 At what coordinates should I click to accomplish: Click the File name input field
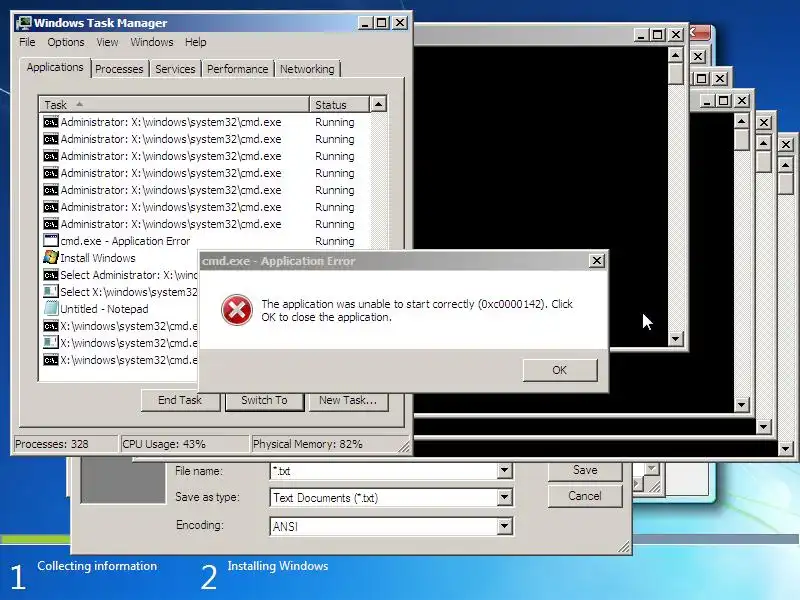(x=384, y=470)
